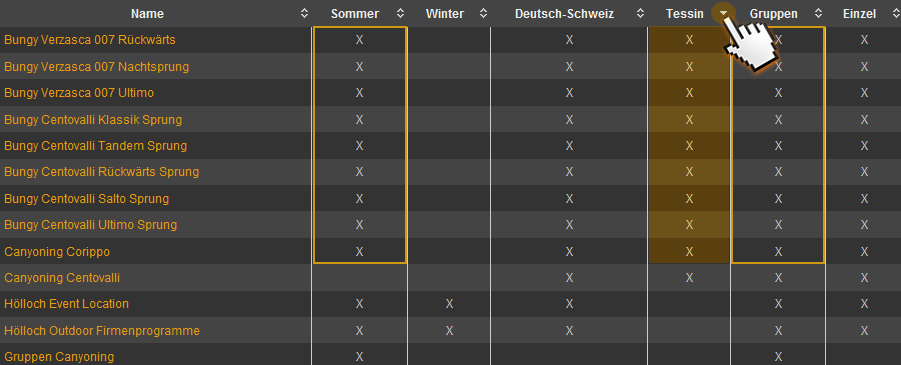This screenshot has height=365, width=901.
Task: Sort table by the Name column arrows
Action: (305, 14)
